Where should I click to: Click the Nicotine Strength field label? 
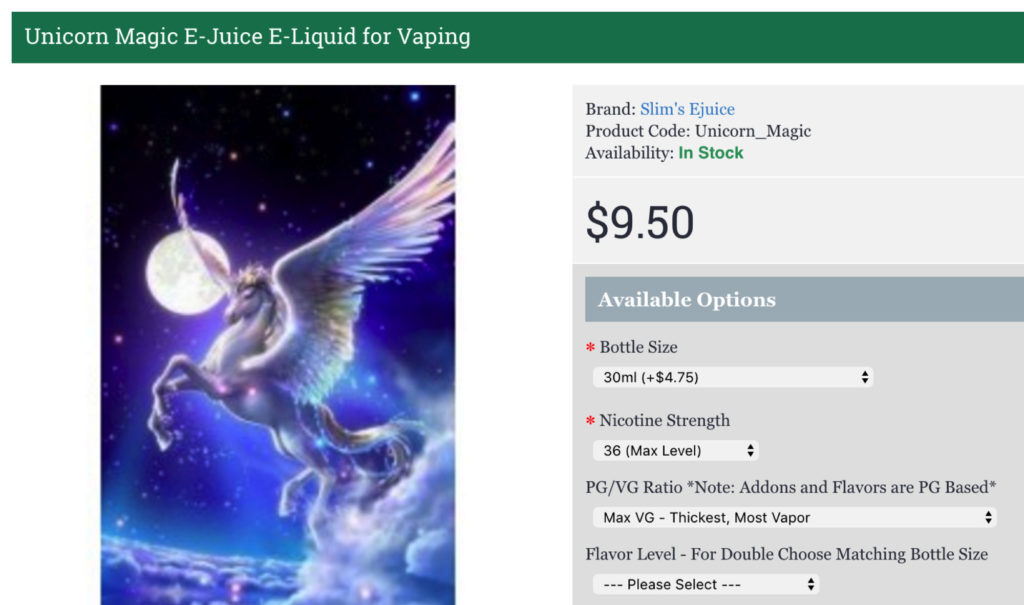pos(664,421)
